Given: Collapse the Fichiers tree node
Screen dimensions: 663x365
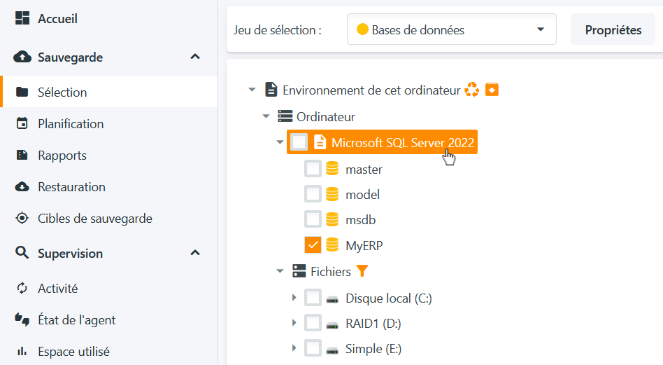Looking at the screenshot, I should point(280,271).
